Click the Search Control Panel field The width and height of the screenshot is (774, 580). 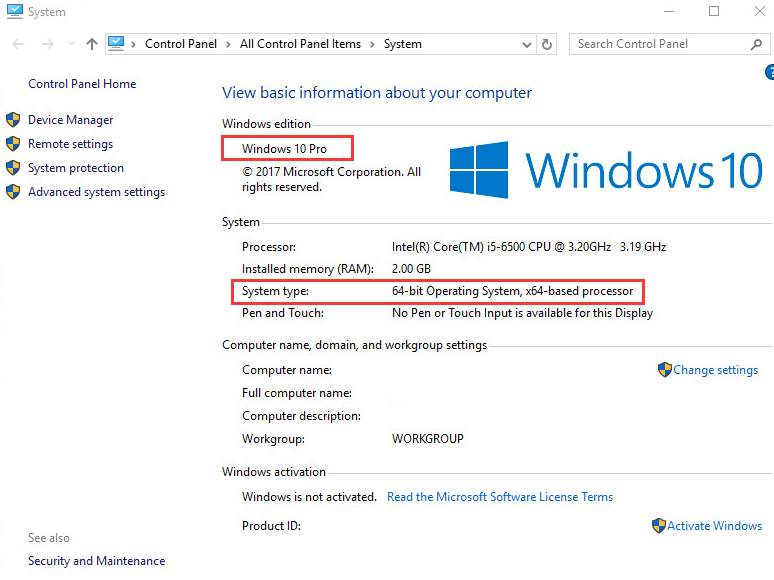click(669, 44)
